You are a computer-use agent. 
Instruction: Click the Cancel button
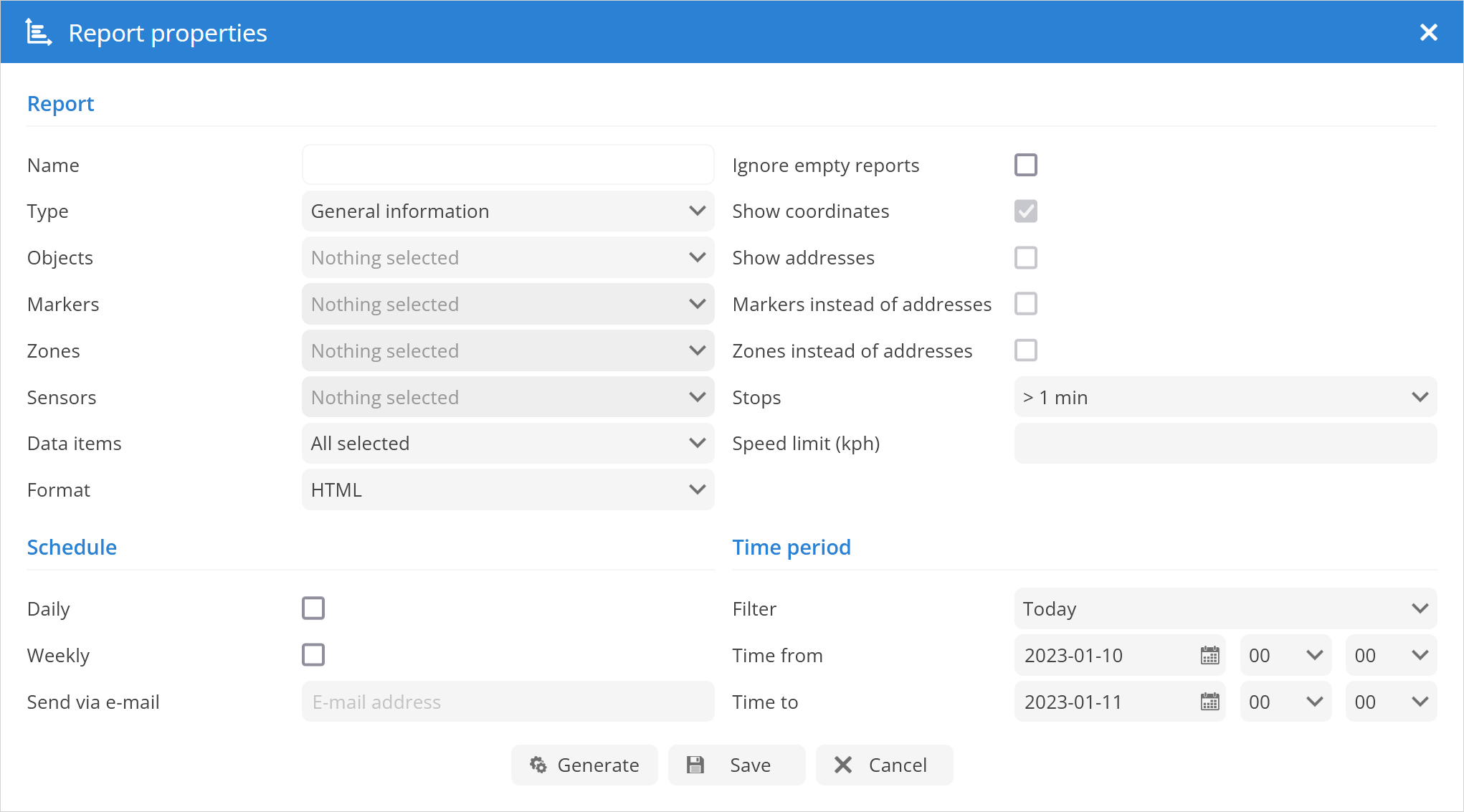coord(884,765)
